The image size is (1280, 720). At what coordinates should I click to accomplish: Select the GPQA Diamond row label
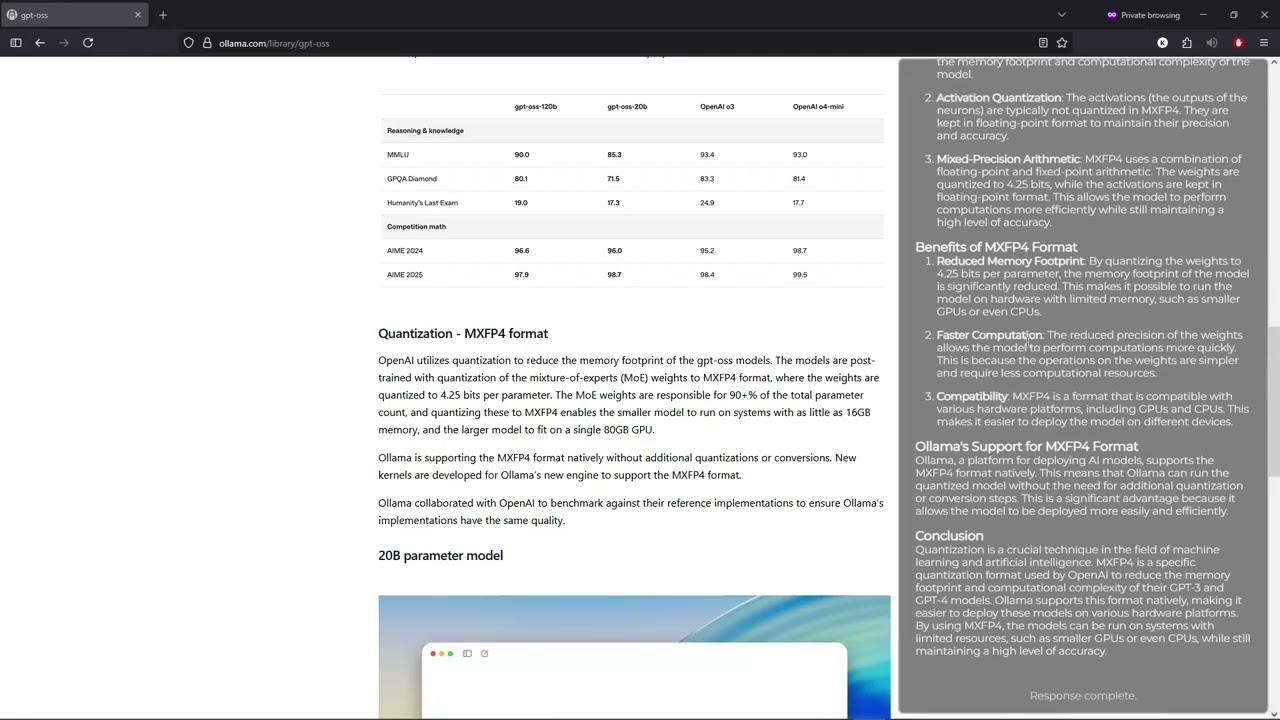(412, 179)
